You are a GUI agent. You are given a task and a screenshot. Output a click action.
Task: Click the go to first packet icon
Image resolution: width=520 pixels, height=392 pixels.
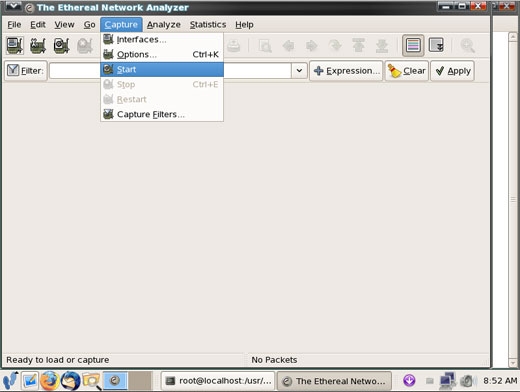pyautogui.click(x=359, y=45)
